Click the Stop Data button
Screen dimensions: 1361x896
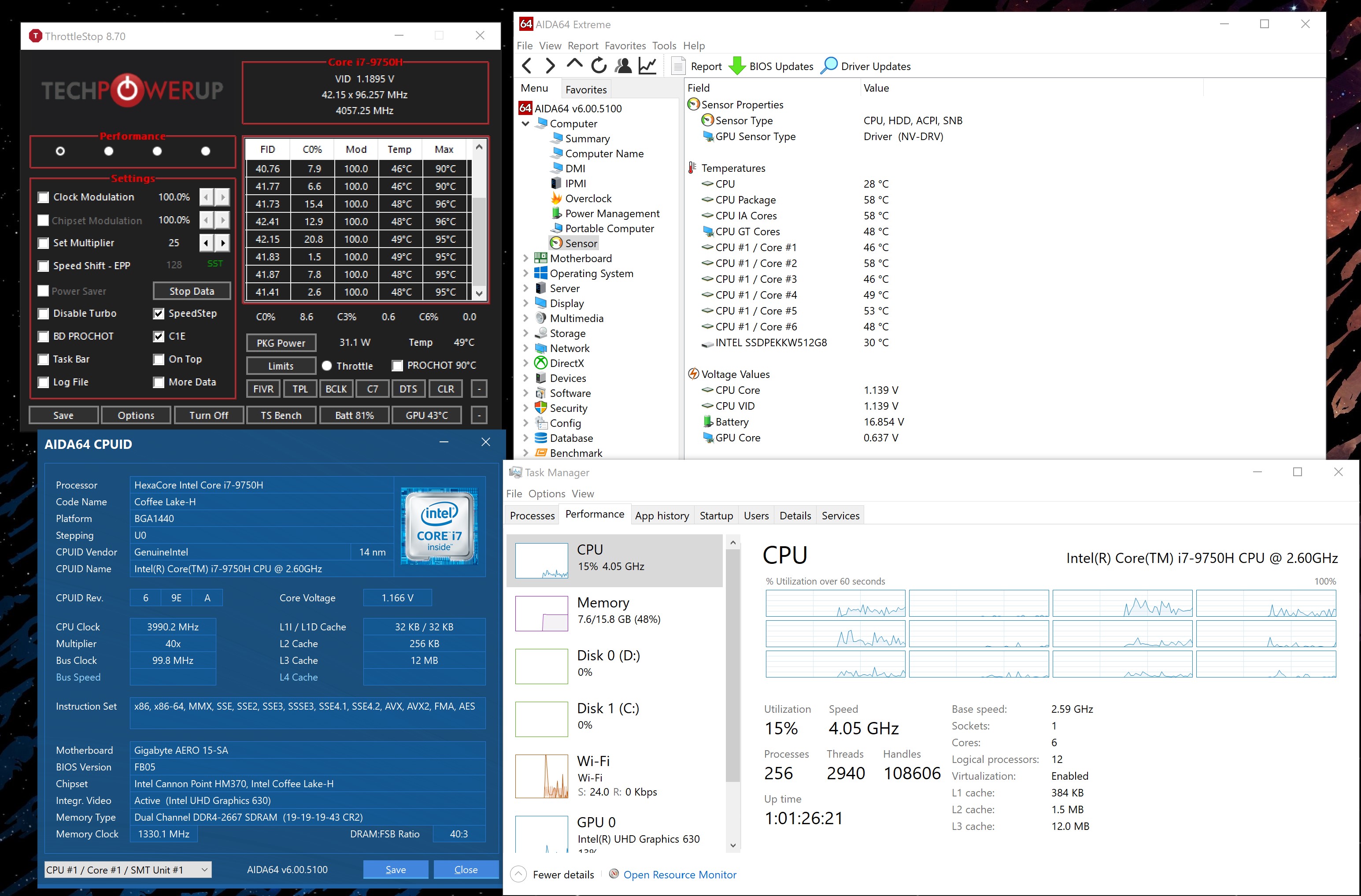(x=192, y=291)
